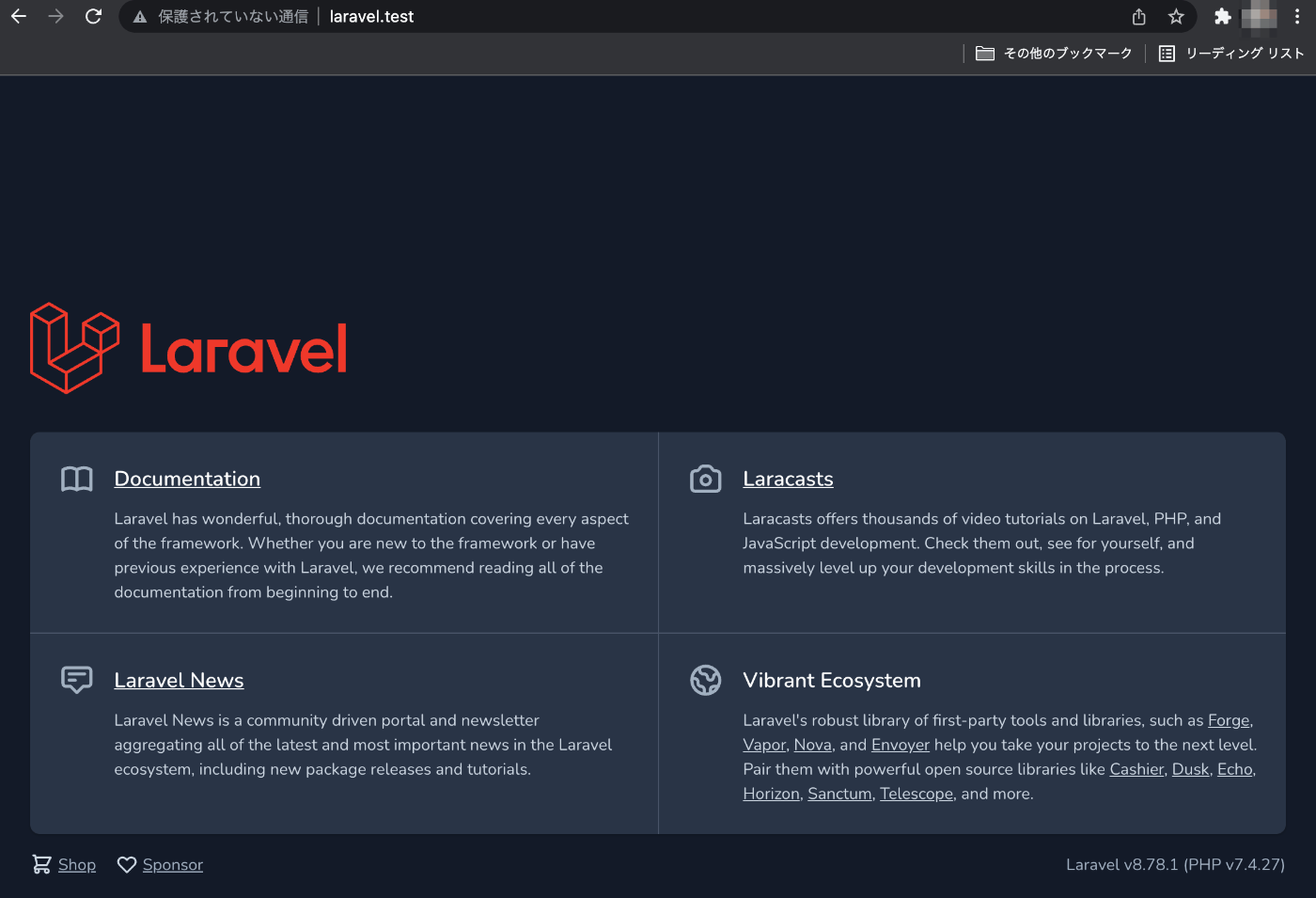Click inside the address bar
Image resolution: width=1316 pixels, height=898 pixels.
pos(564,16)
